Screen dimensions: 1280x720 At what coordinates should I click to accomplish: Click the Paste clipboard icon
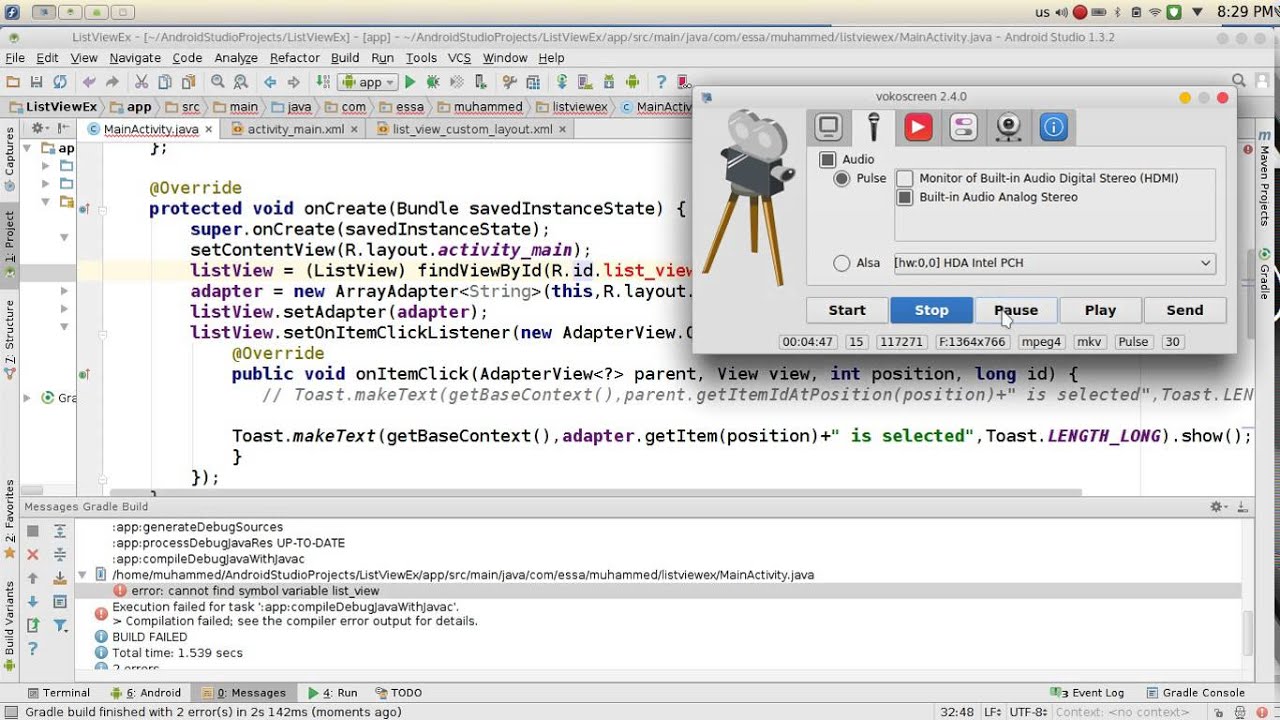point(187,82)
